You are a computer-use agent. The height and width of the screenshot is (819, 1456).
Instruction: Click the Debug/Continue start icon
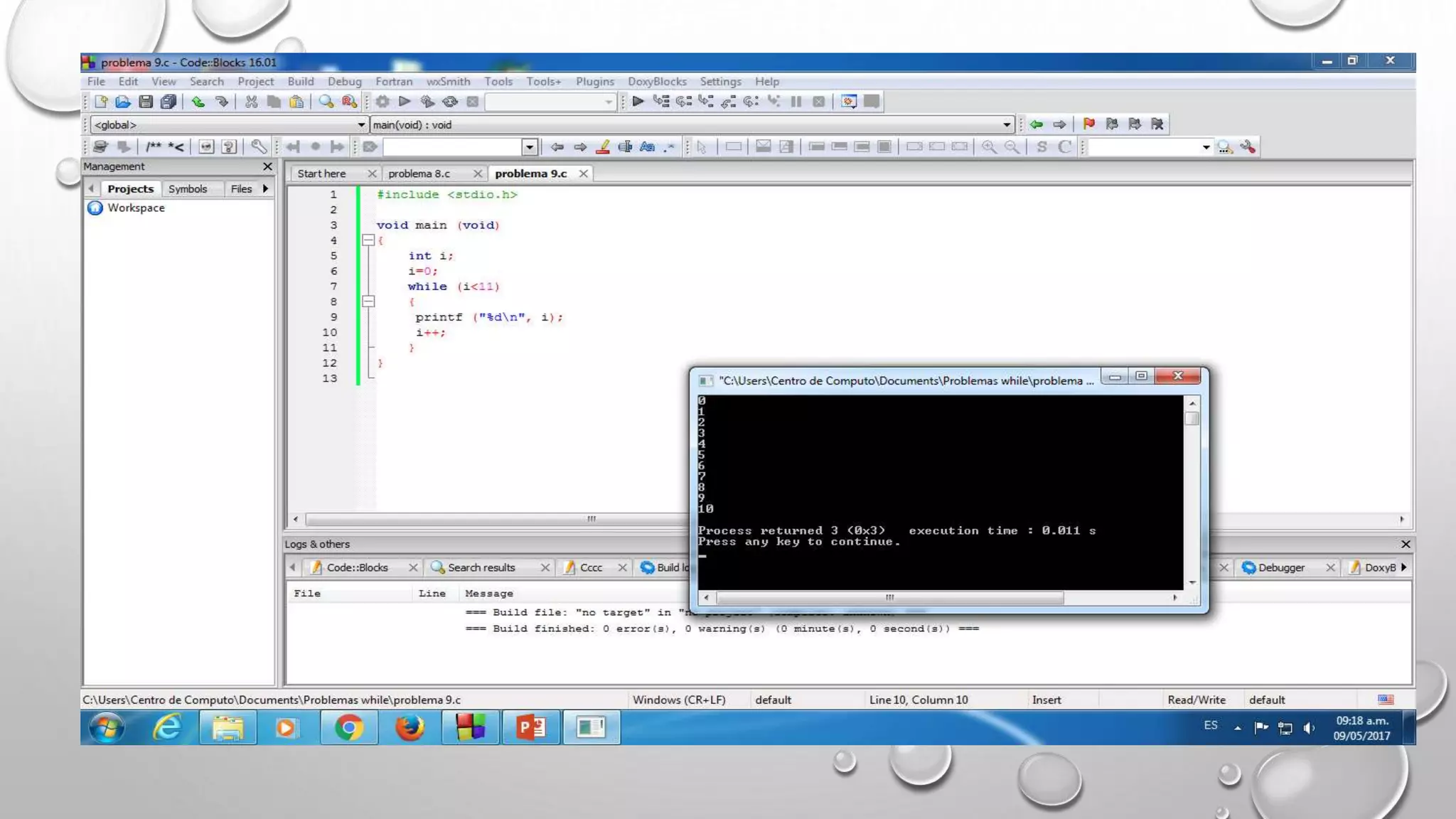(x=638, y=102)
